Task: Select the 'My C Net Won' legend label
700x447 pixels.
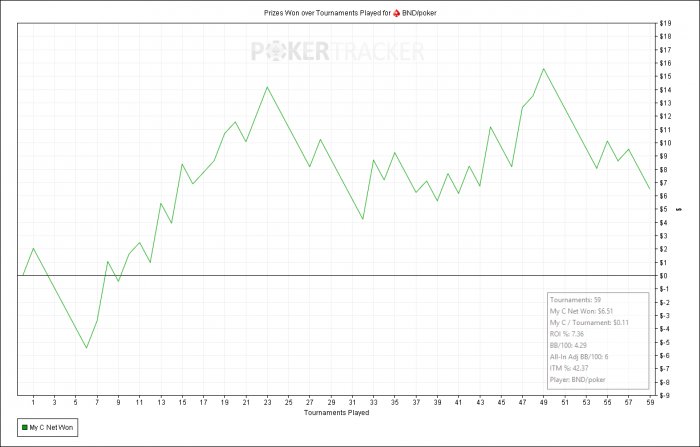Action: pos(51,428)
